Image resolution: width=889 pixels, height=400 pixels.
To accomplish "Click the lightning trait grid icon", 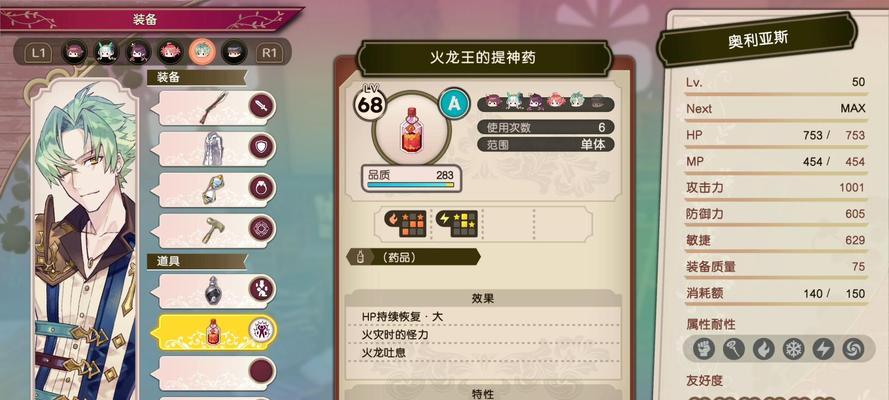I will coord(456,223).
